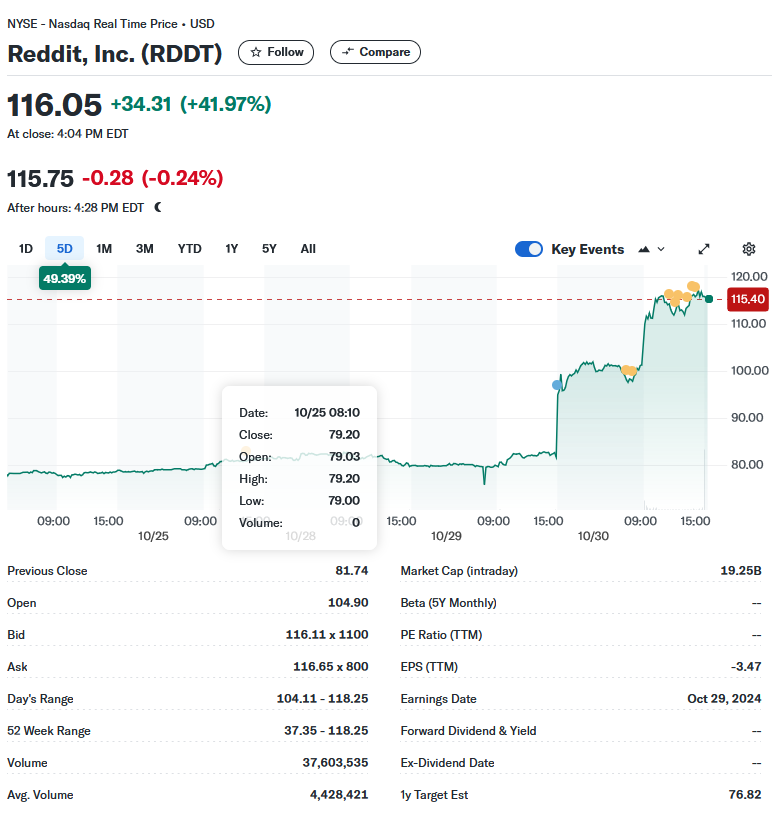
Task: Toggle the Key Events switch off
Action: (x=529, y=249)
